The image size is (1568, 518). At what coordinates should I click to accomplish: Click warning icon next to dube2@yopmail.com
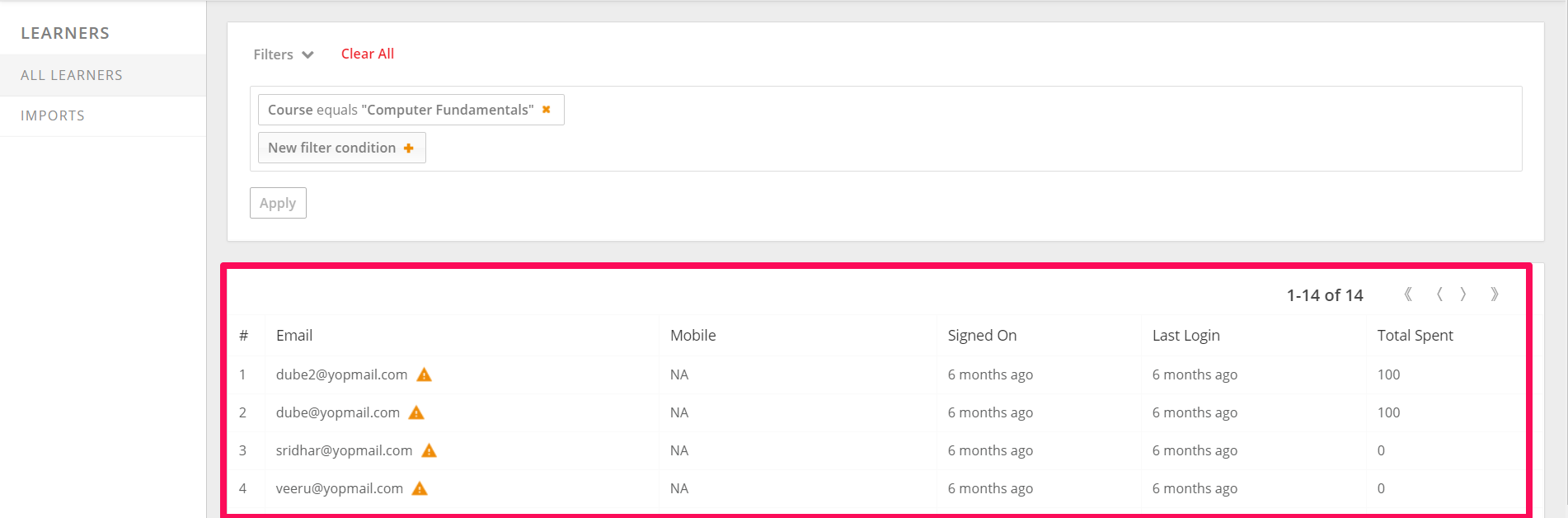[x=424, y=374]
